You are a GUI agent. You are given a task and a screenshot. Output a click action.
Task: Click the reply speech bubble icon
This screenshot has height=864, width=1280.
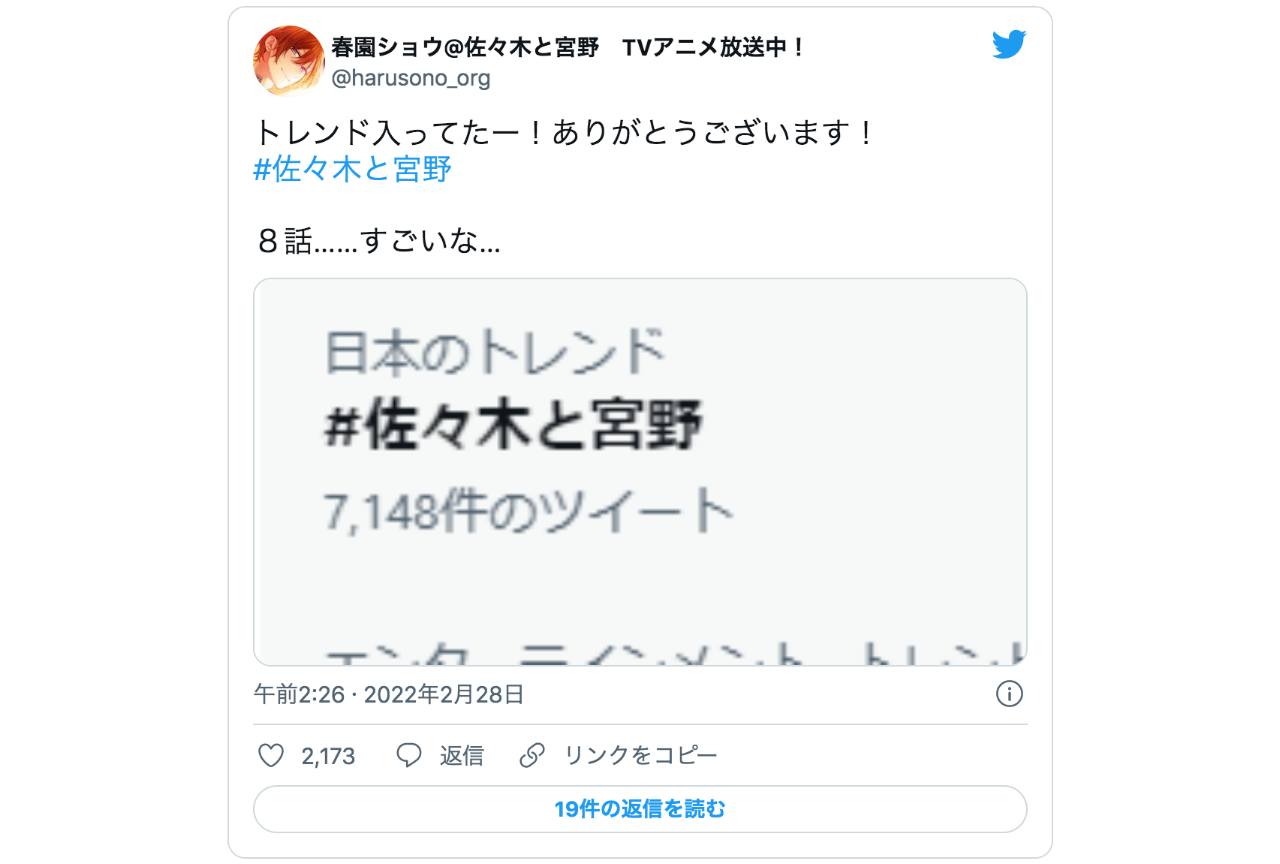pos(409,755)
